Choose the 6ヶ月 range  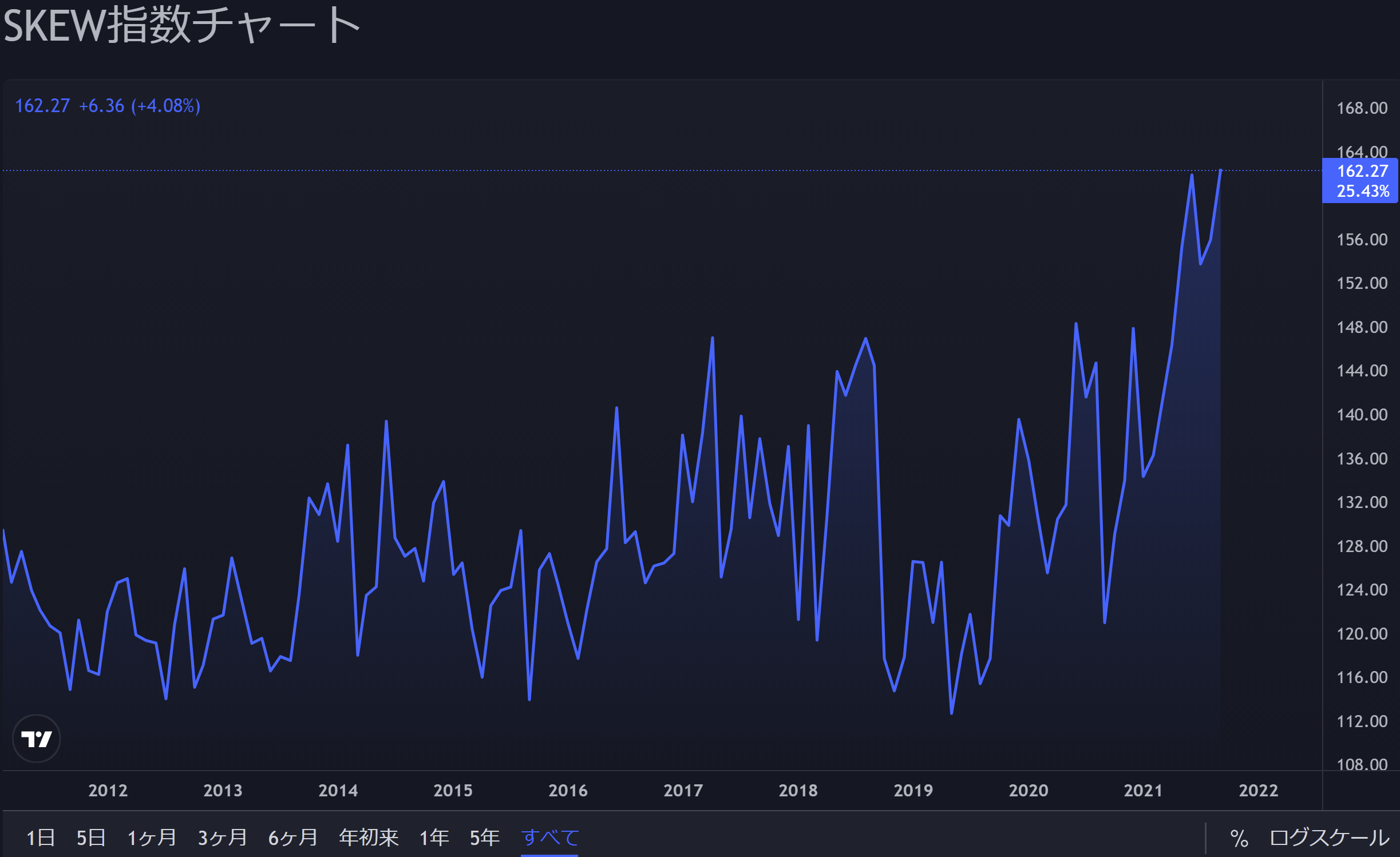pyautogui.click(x=293, y=838)
